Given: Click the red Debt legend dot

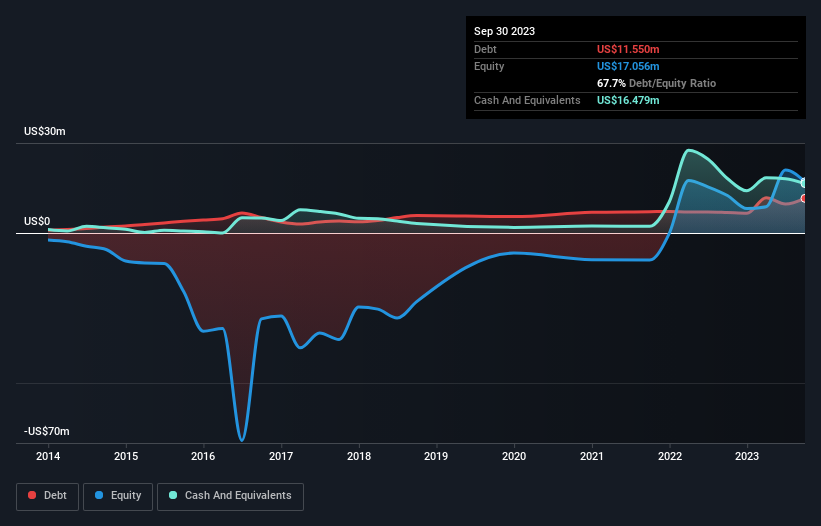Looking at the screenshot, I should pos(32,495).
